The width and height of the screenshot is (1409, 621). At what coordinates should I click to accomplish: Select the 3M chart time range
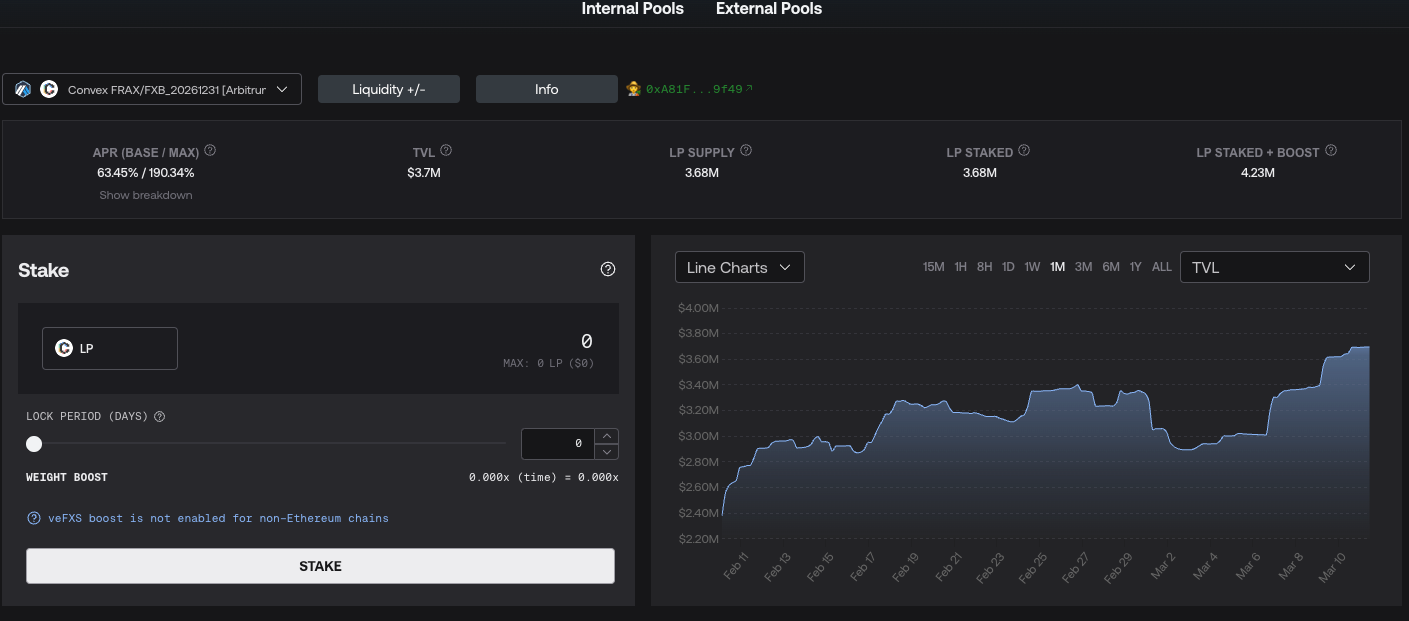(x=1083, y=267)
